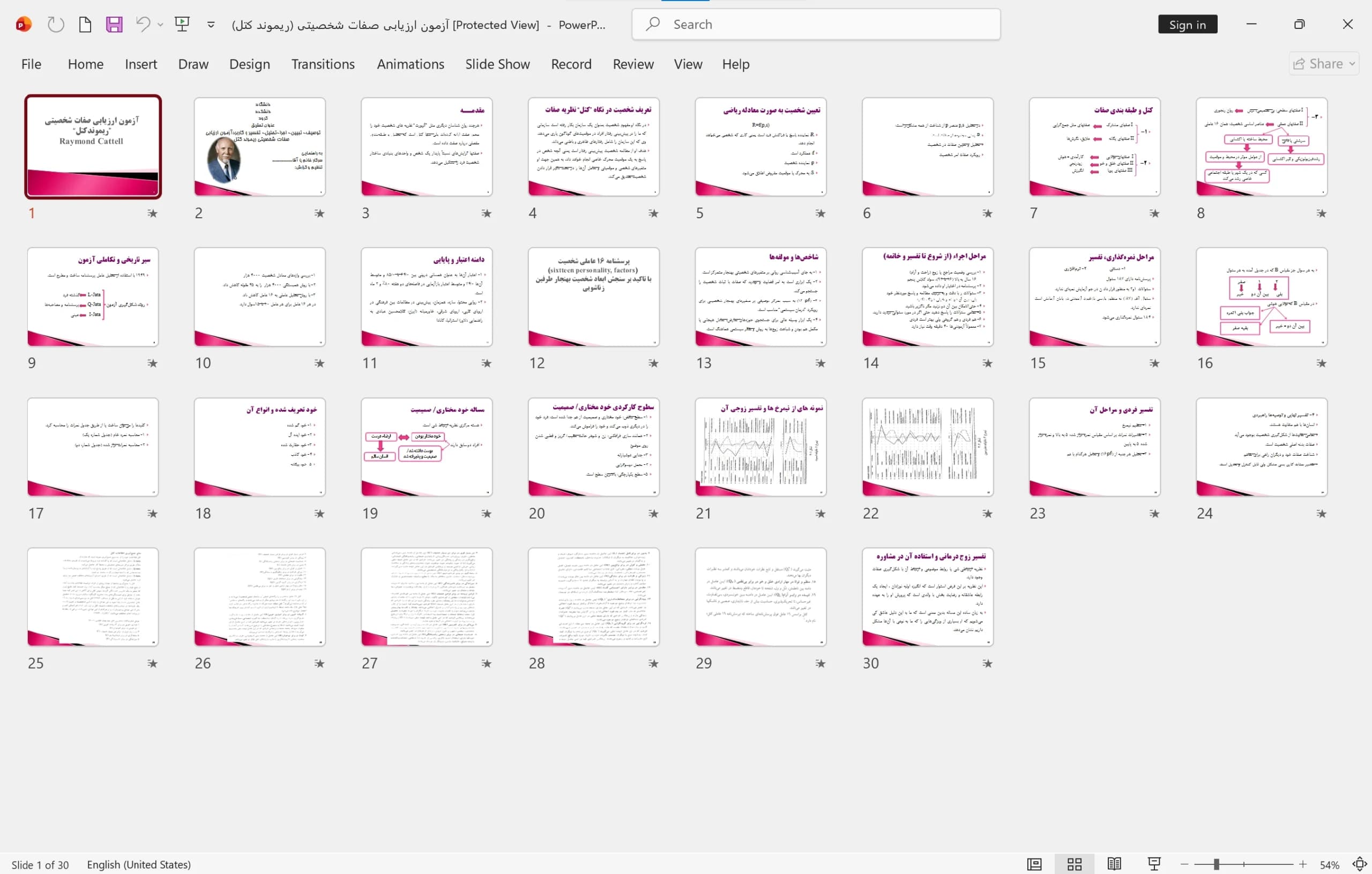Open the Undo history dropdown arrow
This screenshot has width=1372, height=874.
(x=160, y=25)
